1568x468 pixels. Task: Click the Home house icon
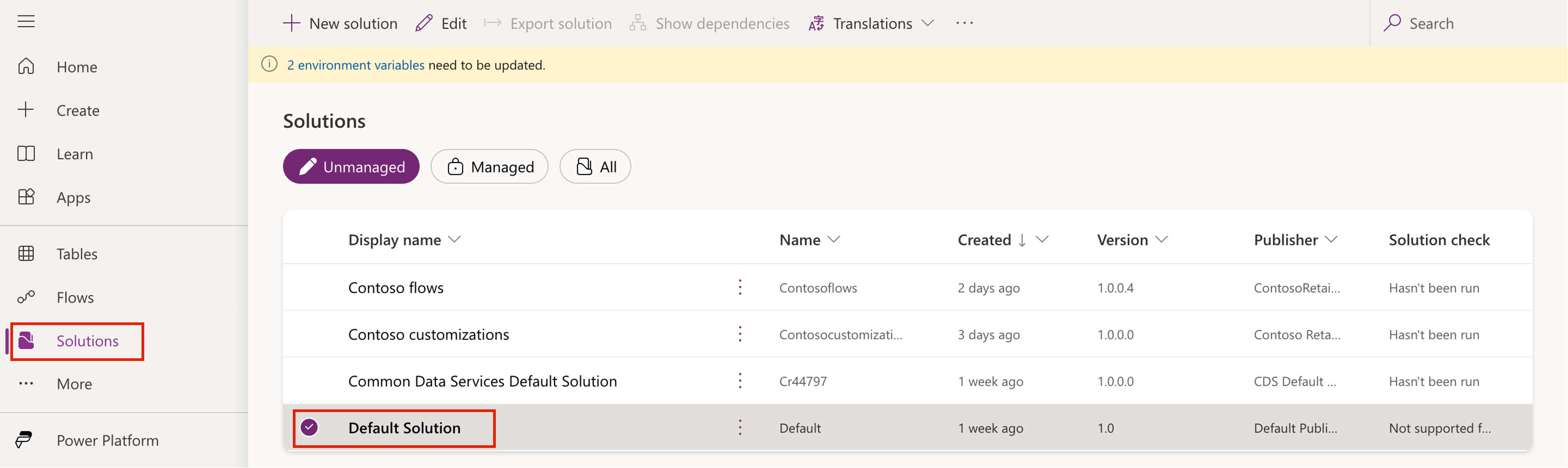(26, 66)
